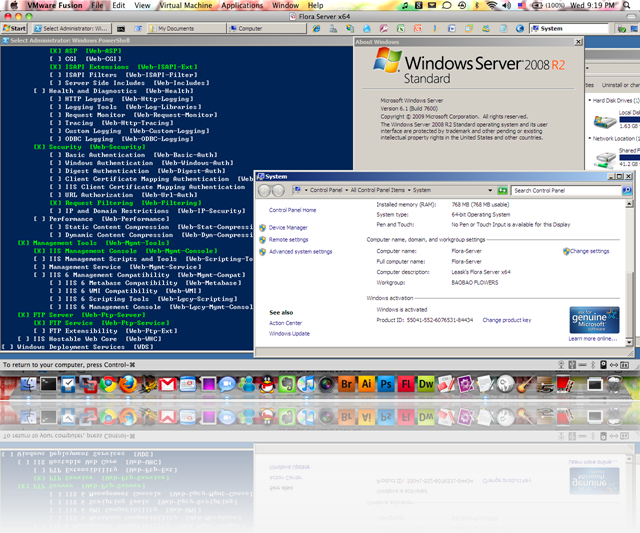
Task: Launch Dreamweaver from the Dock
Action: [426, 384]
